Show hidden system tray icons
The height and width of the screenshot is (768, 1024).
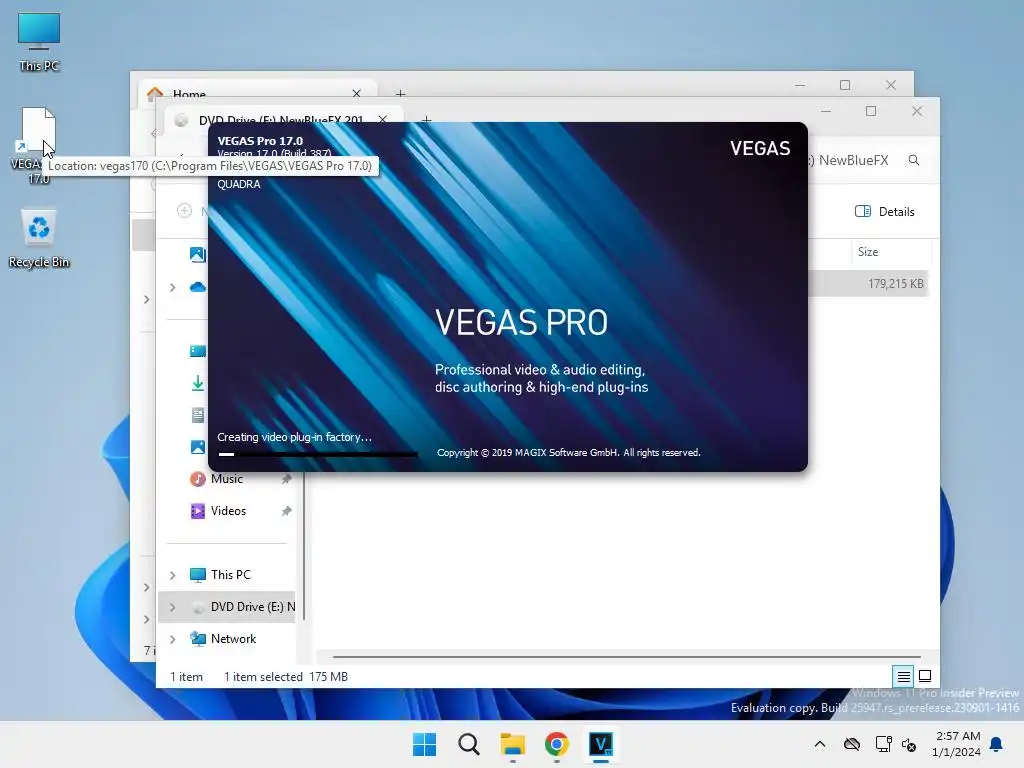(x=820, y=744)
